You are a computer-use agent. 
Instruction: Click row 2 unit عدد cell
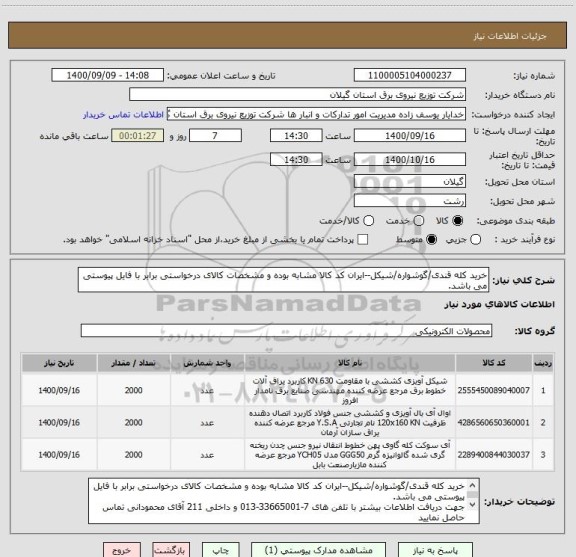click(208, 422)
